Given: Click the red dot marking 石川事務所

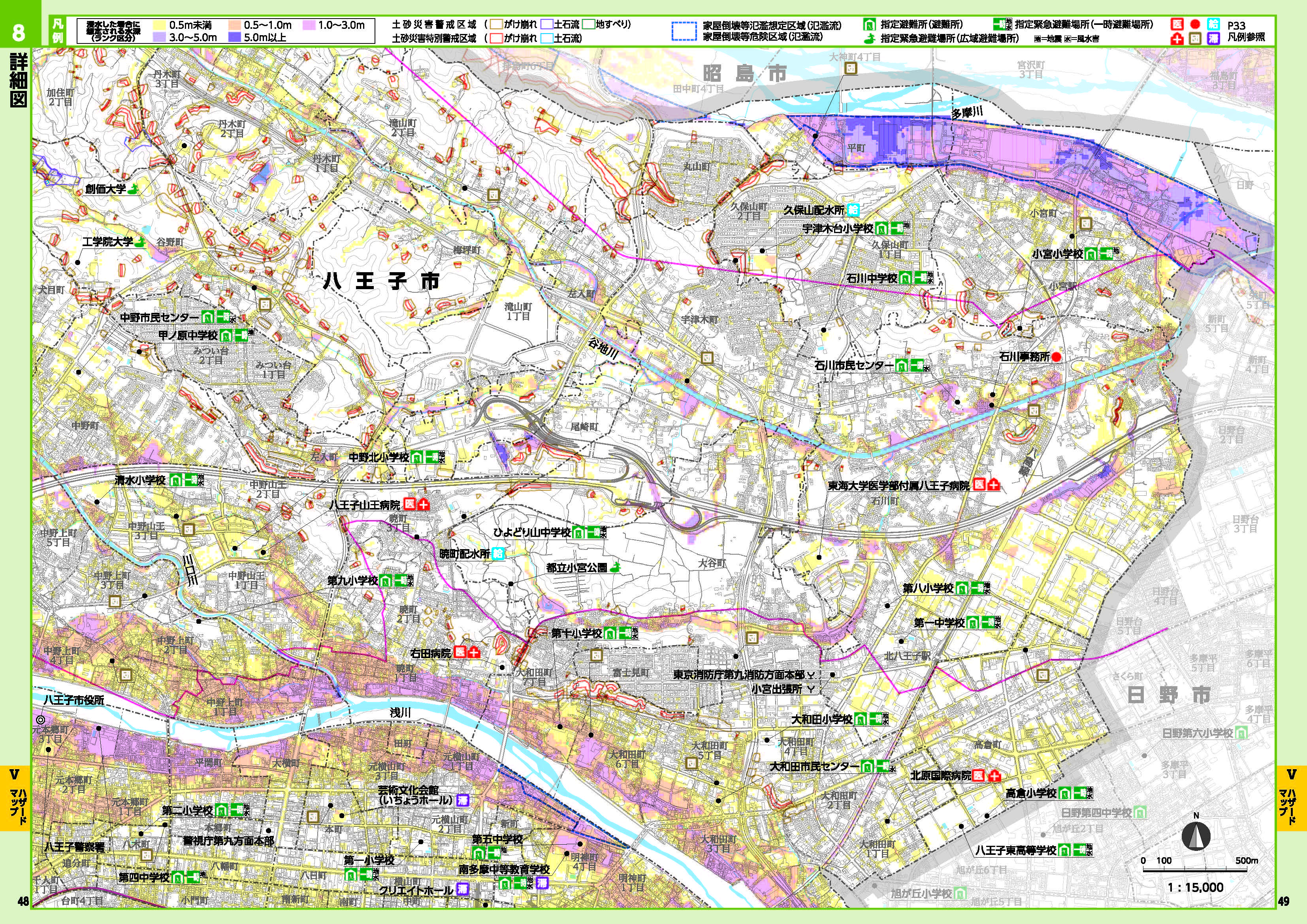Looking at the screenshot, I should point(1057,358).
